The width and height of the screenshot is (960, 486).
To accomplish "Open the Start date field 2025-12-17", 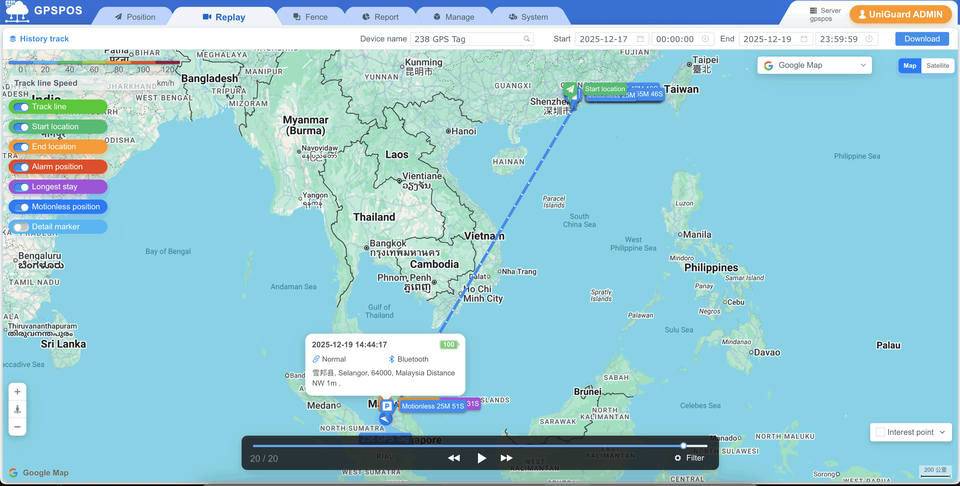I will (x=612, y=39).
